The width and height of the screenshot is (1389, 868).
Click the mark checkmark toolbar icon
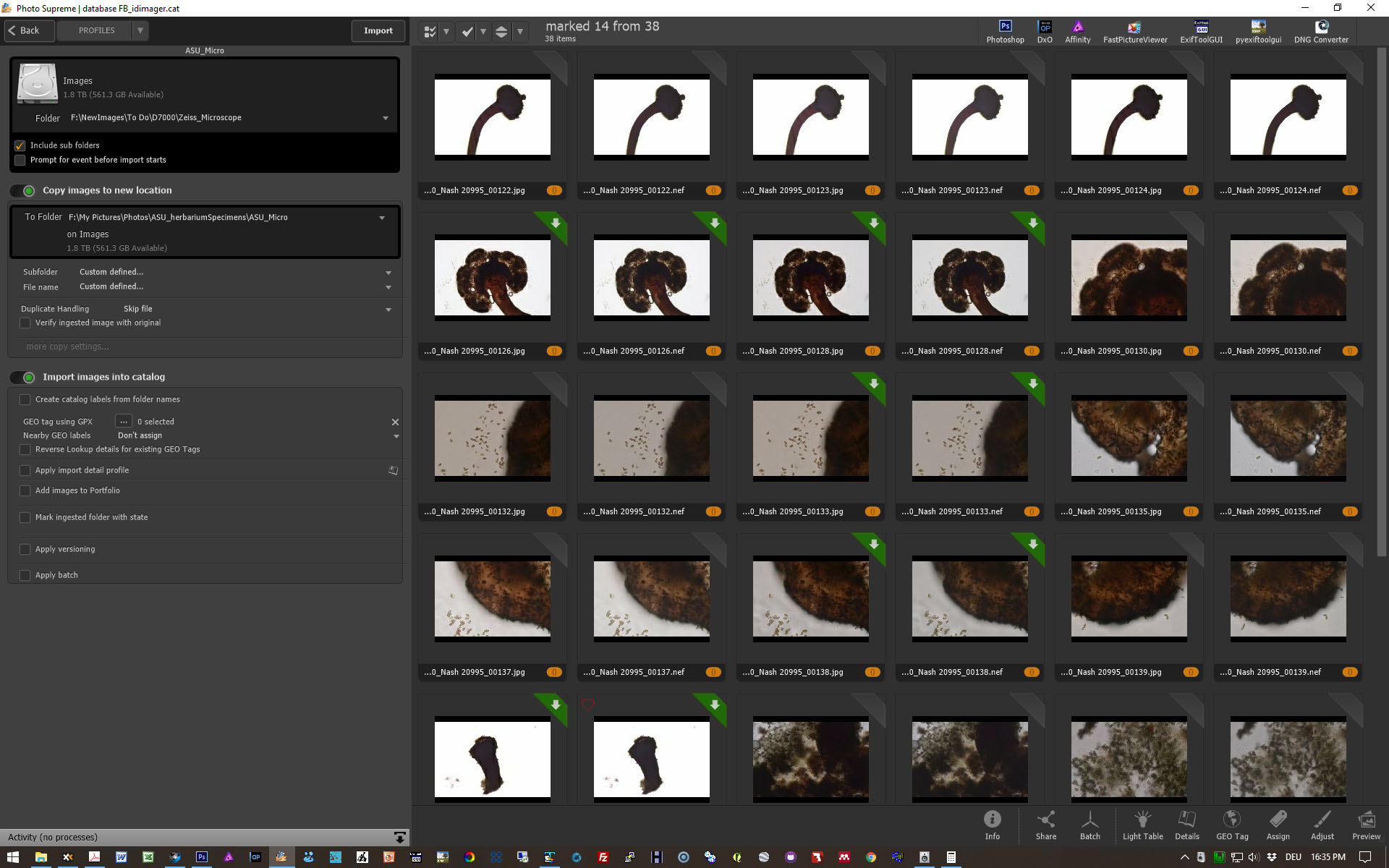pos(467,31)
